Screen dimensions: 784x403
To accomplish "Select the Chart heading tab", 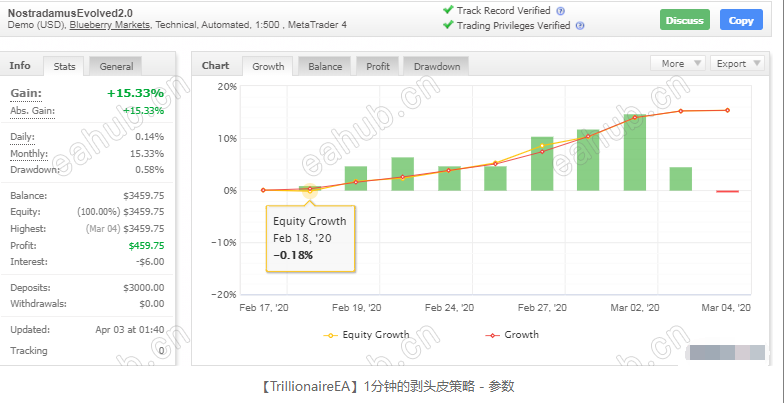I will [216, 66].
